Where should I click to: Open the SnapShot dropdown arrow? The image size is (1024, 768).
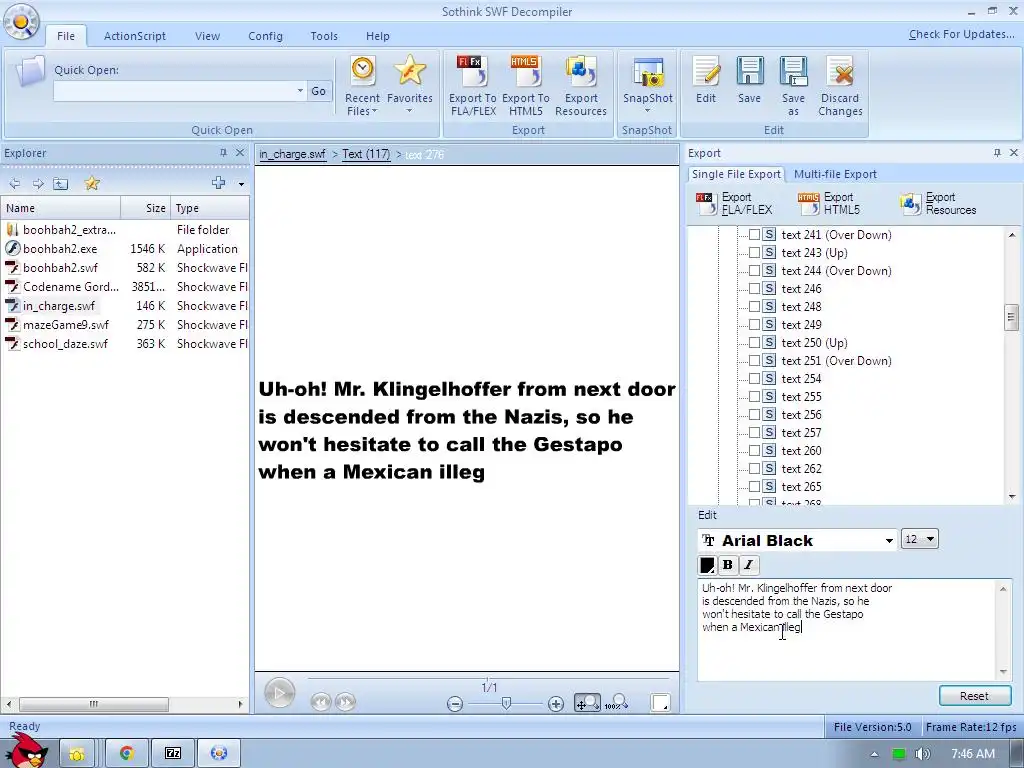coord(648,111)
